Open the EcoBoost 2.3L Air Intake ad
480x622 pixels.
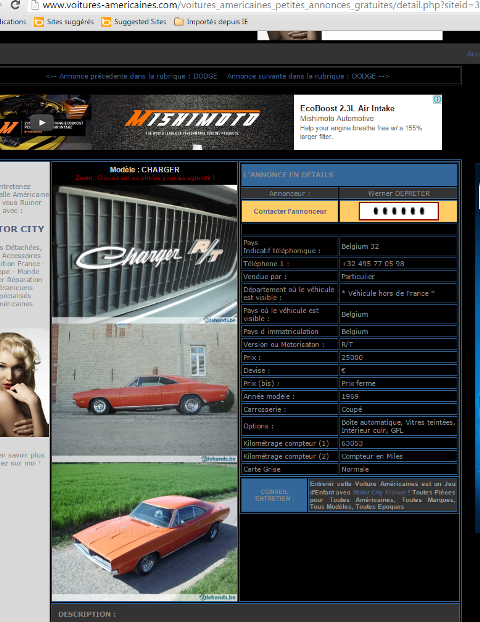[x=347, y=108]
